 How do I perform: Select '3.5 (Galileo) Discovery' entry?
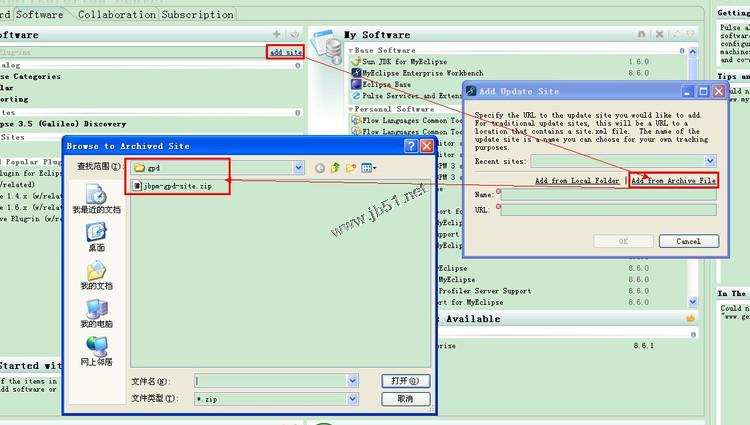tap(63, 124)
